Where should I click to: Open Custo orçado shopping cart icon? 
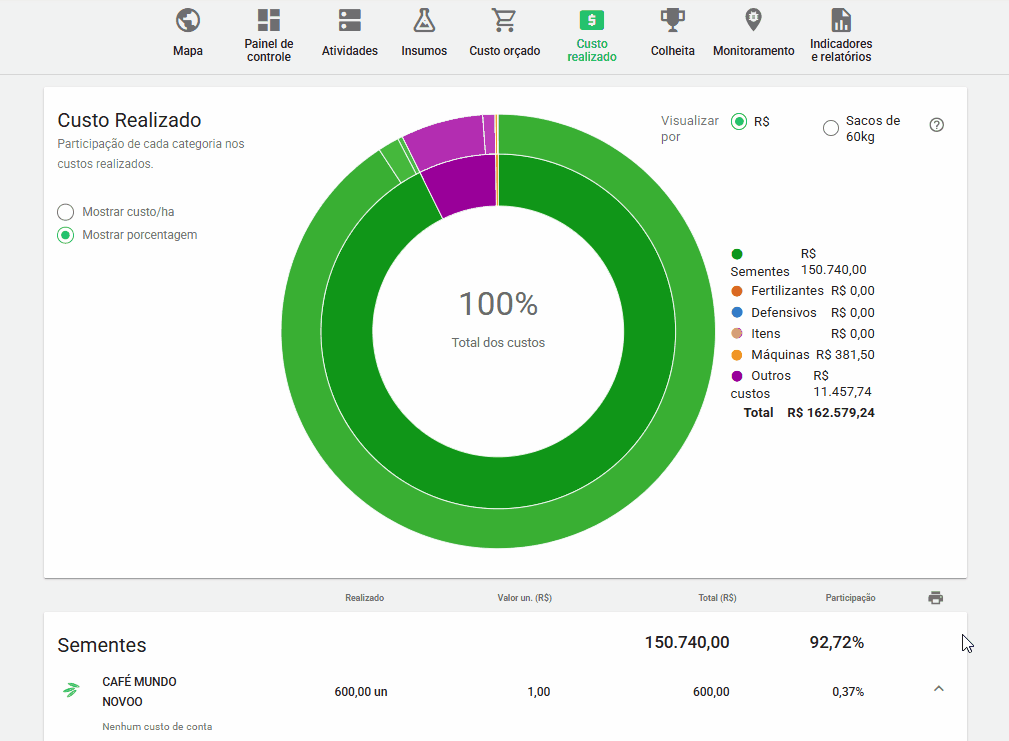pyautogui.click(x=504, y=20)
